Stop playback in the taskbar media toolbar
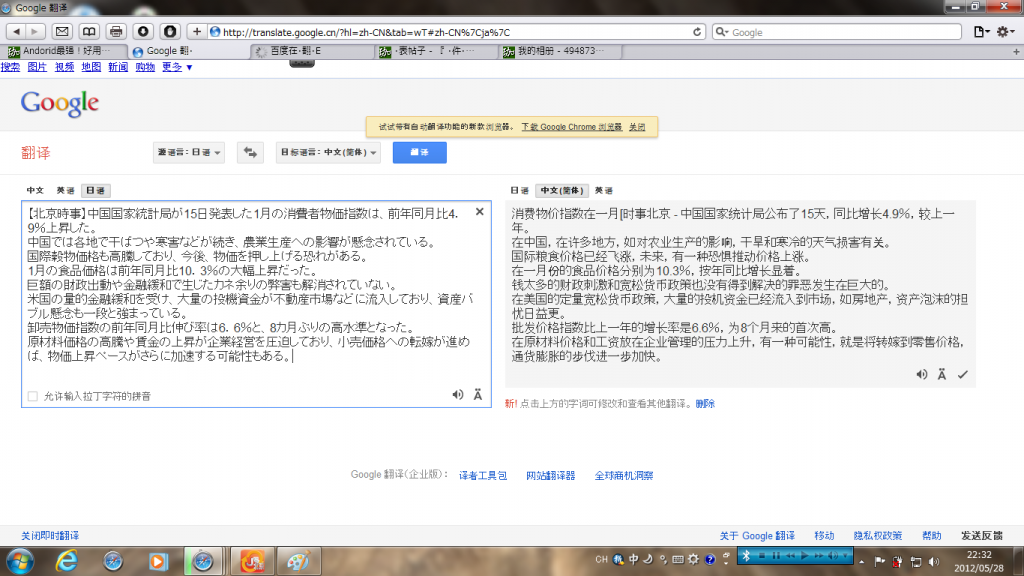This screenshot has height=576, width=1024. click(761, 556)
